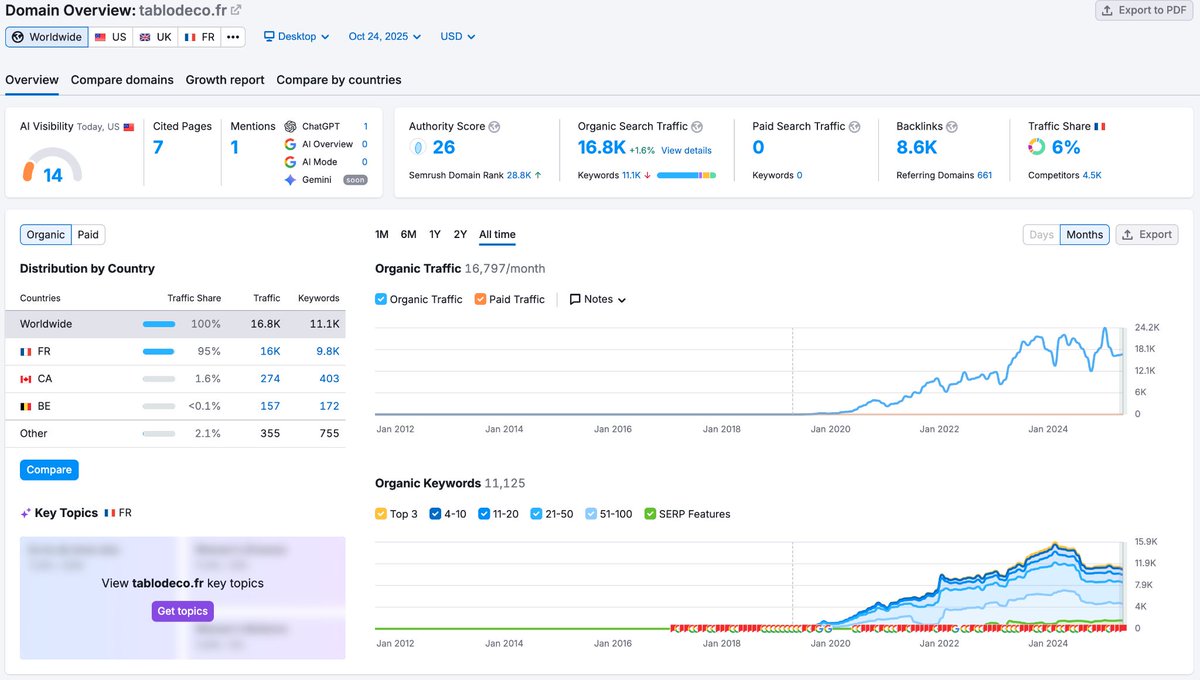This screenshot has width=1200, height=680.
Task: Click the AI Visibility gauge
Action: pos(52,167)
